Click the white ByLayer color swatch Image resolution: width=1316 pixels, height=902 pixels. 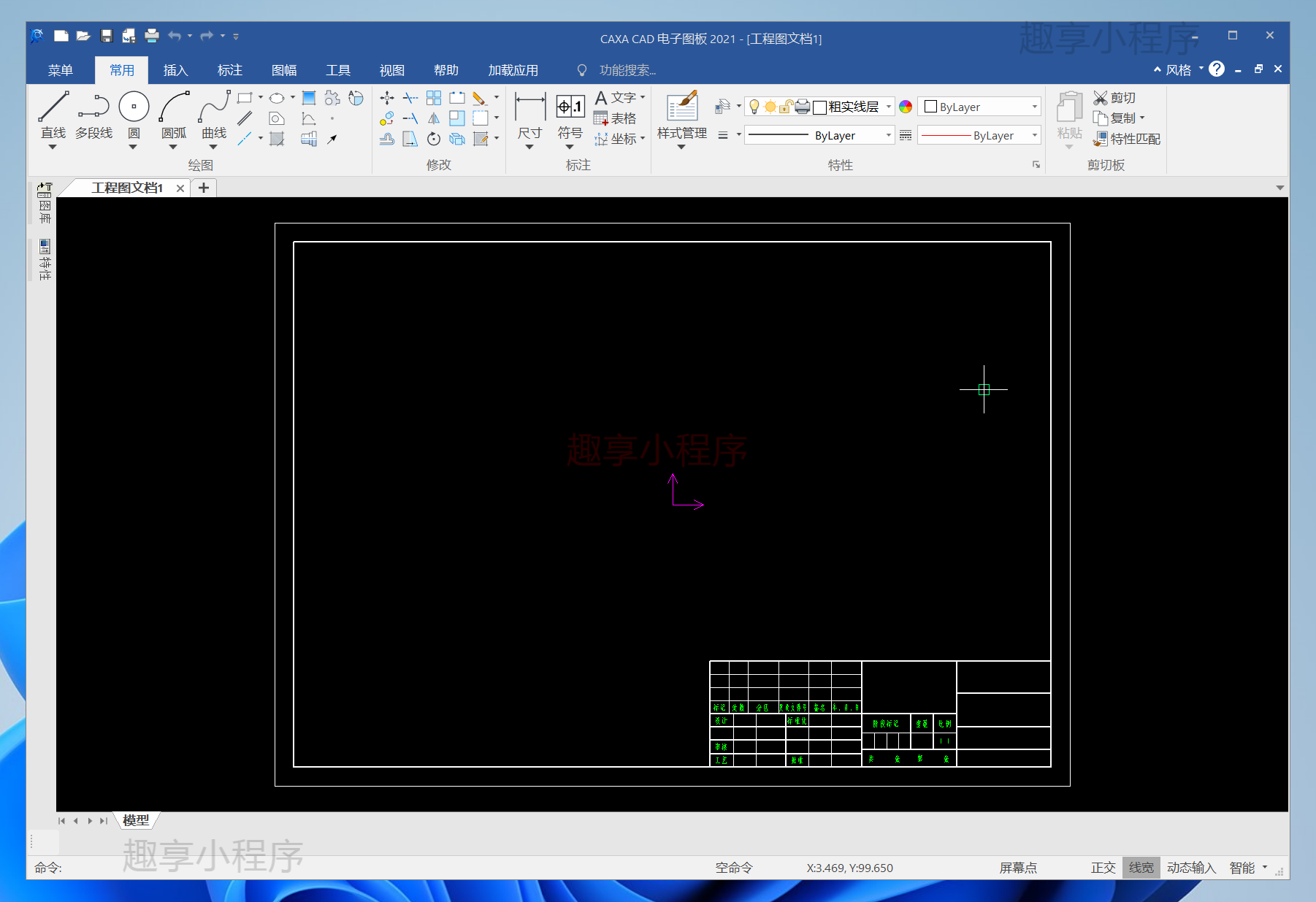pyautogui.click(x=930, y=107)
